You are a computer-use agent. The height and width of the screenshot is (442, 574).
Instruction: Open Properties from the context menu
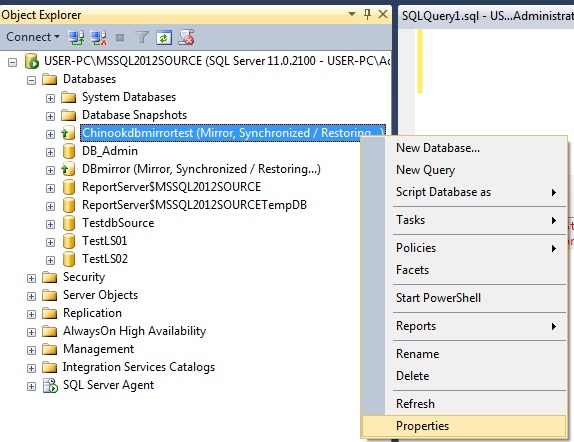pos(463,426)
